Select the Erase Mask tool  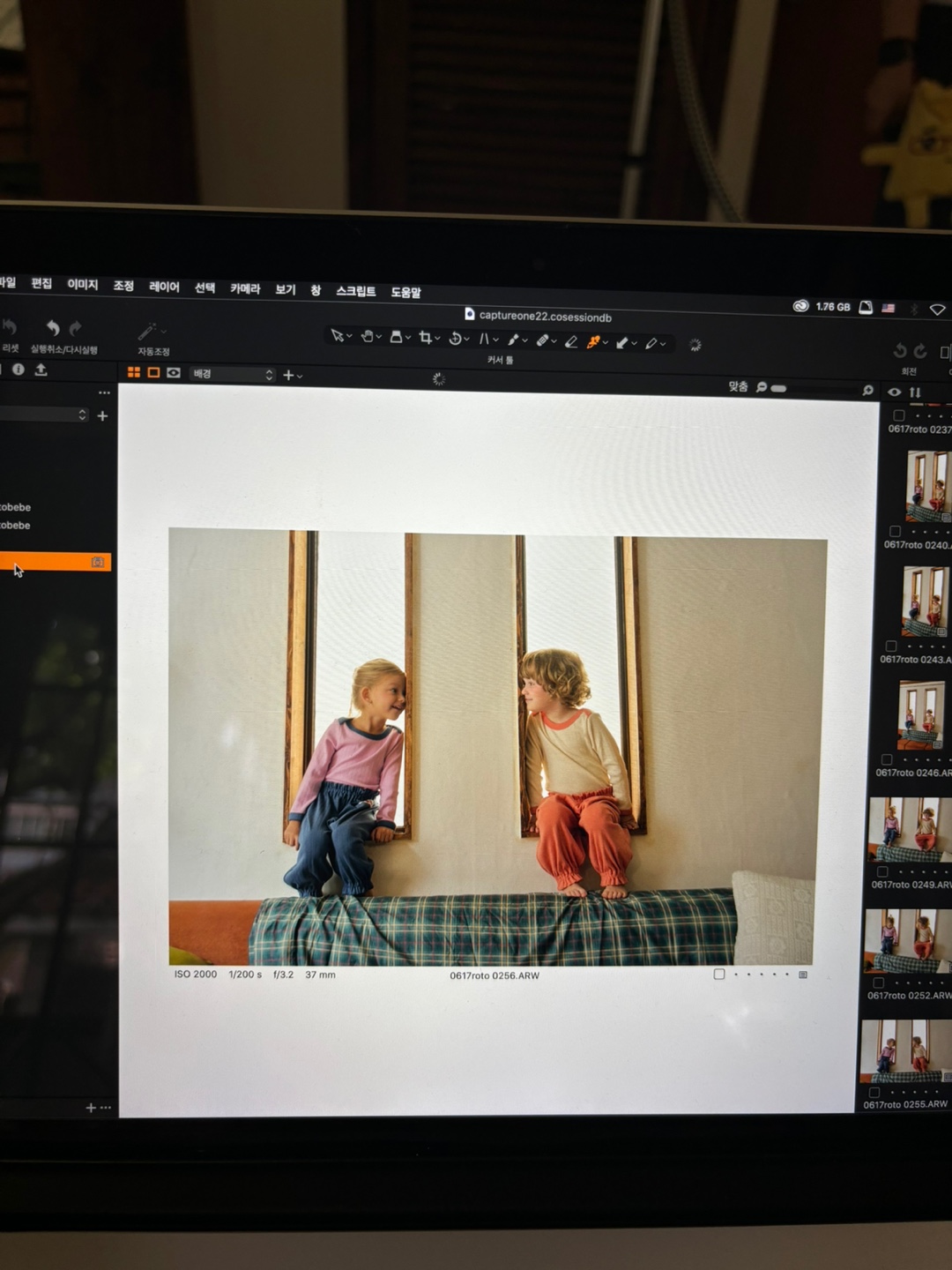click(x=571, y=342)
